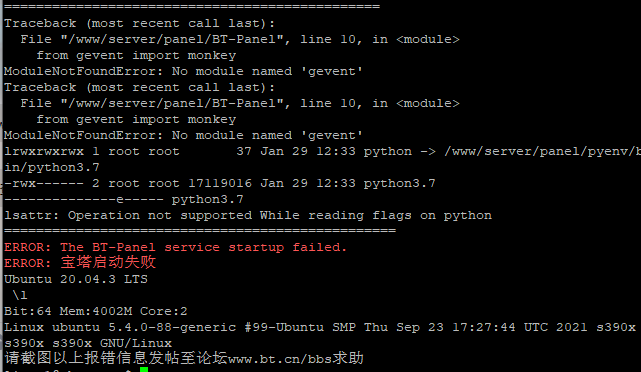The height and width of the screenshot is (372, 641).
Task: Click the 'in/python3.7' wrapped path text
Action: (x=52, y=168)
